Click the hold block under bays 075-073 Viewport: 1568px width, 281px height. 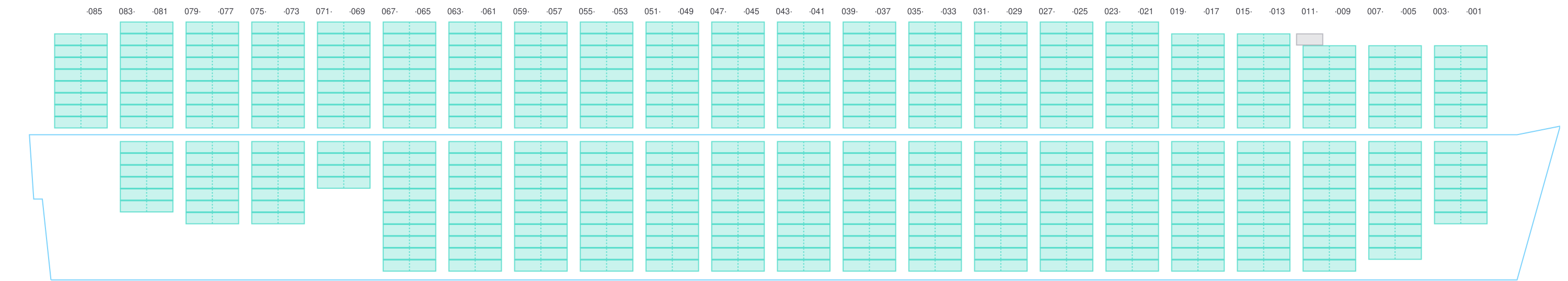278,182
